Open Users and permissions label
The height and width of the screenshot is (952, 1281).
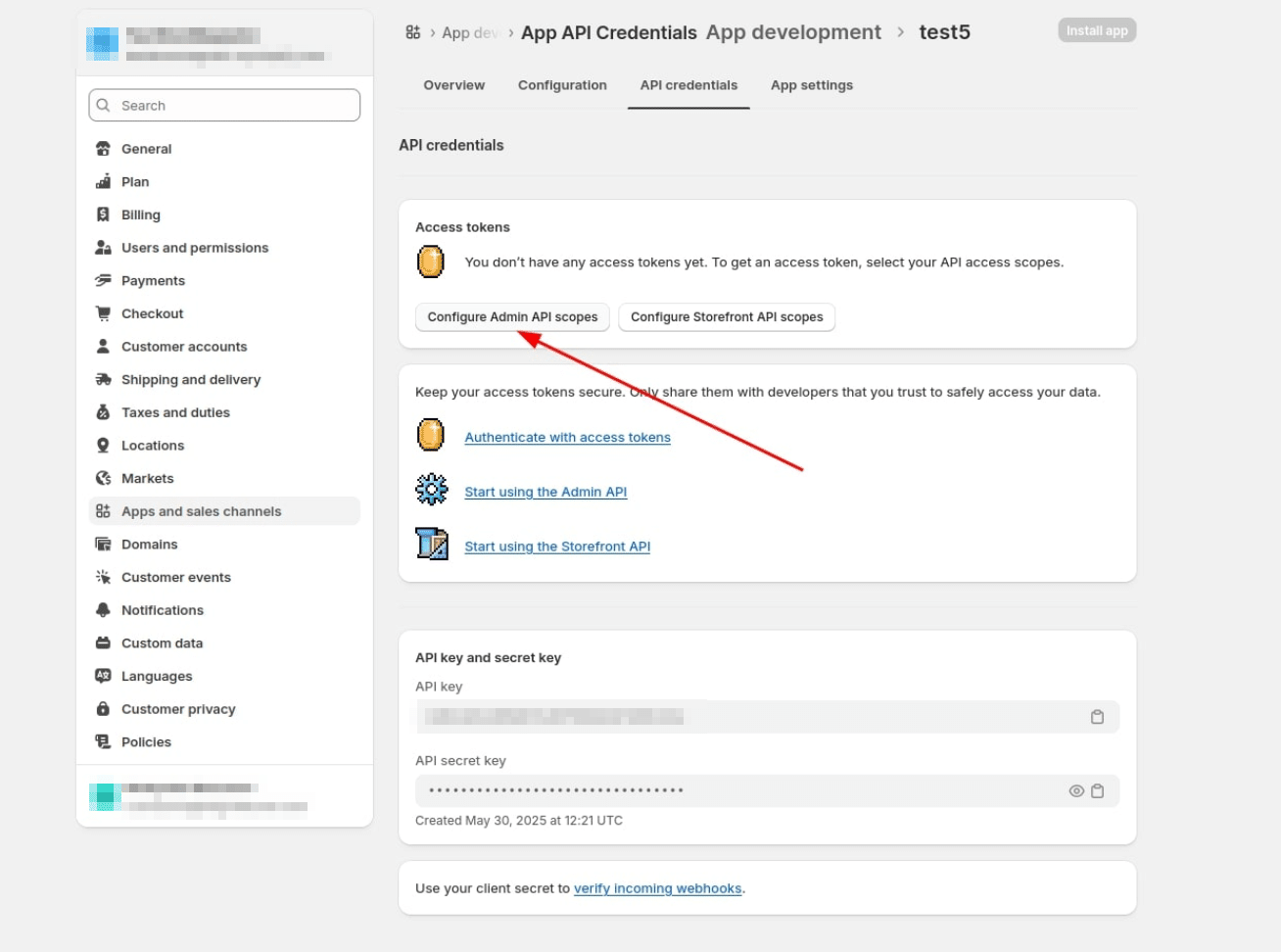pos(195,248)
